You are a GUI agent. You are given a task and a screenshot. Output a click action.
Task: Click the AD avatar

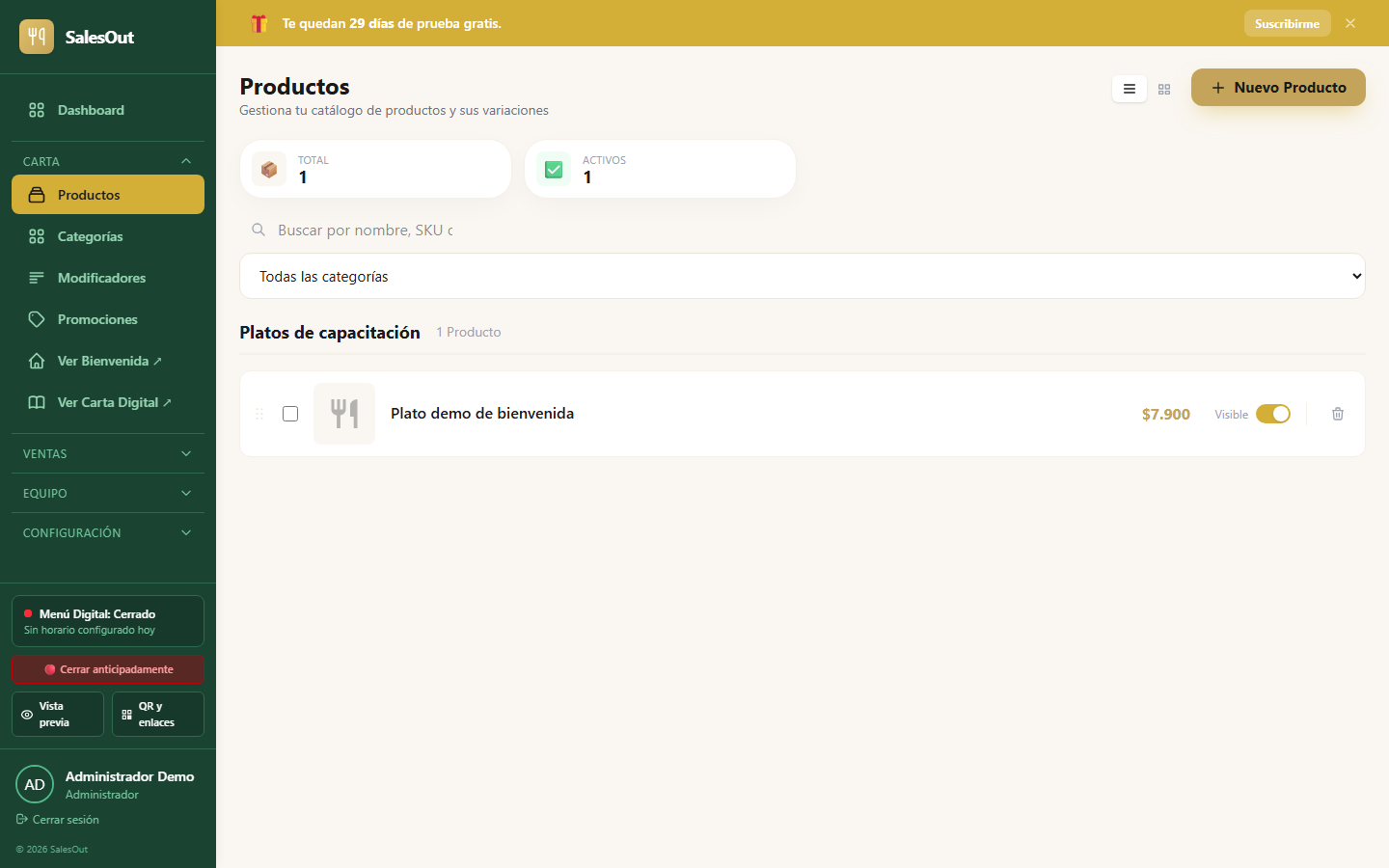[35, 784]
